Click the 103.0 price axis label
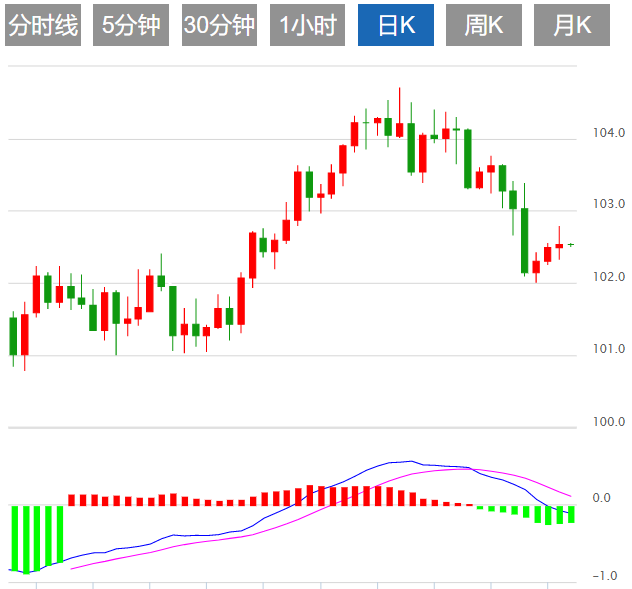632x589 pixels. 609,204
